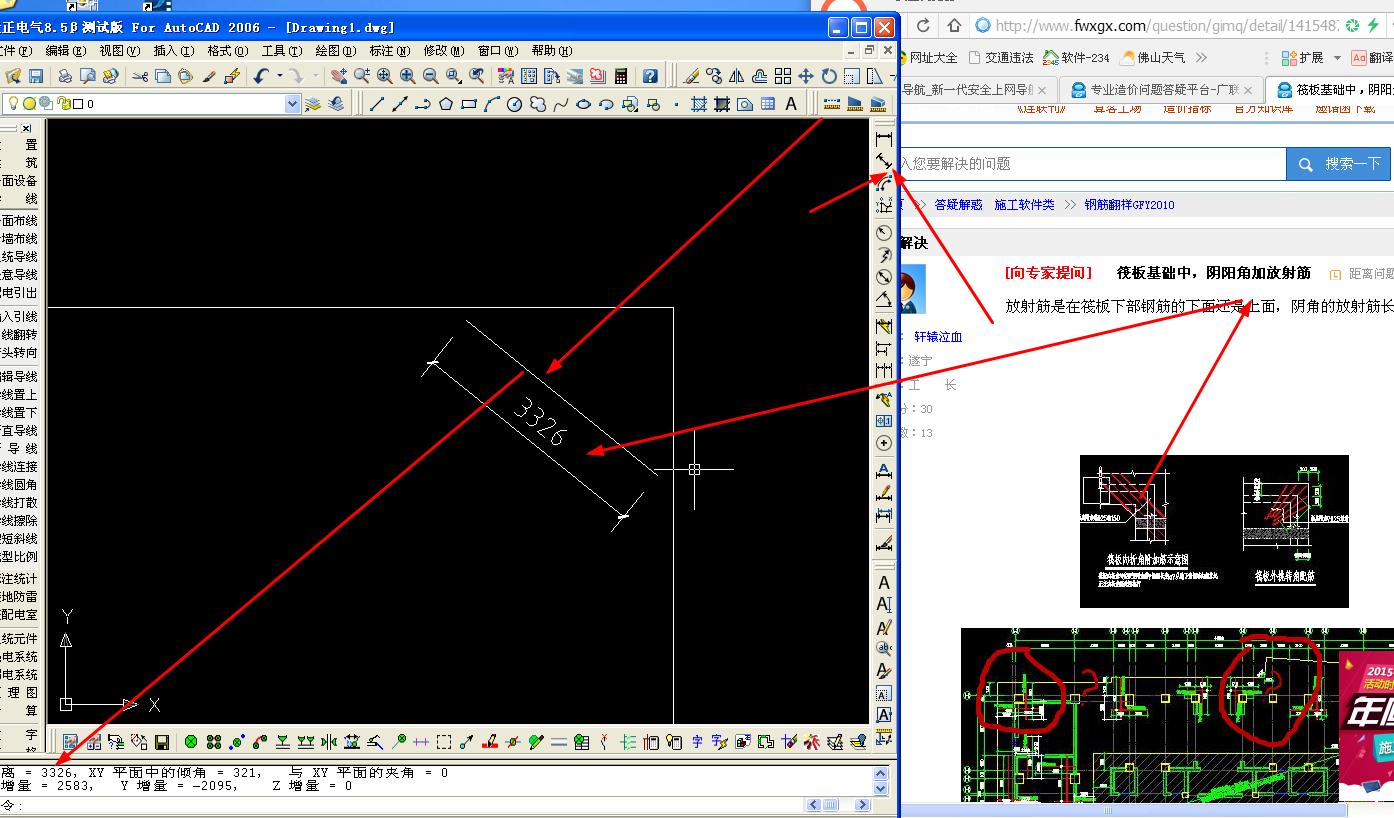Select the Angular dimension tool
This screenshot has width=1394, height=818.
click(884, 299)
